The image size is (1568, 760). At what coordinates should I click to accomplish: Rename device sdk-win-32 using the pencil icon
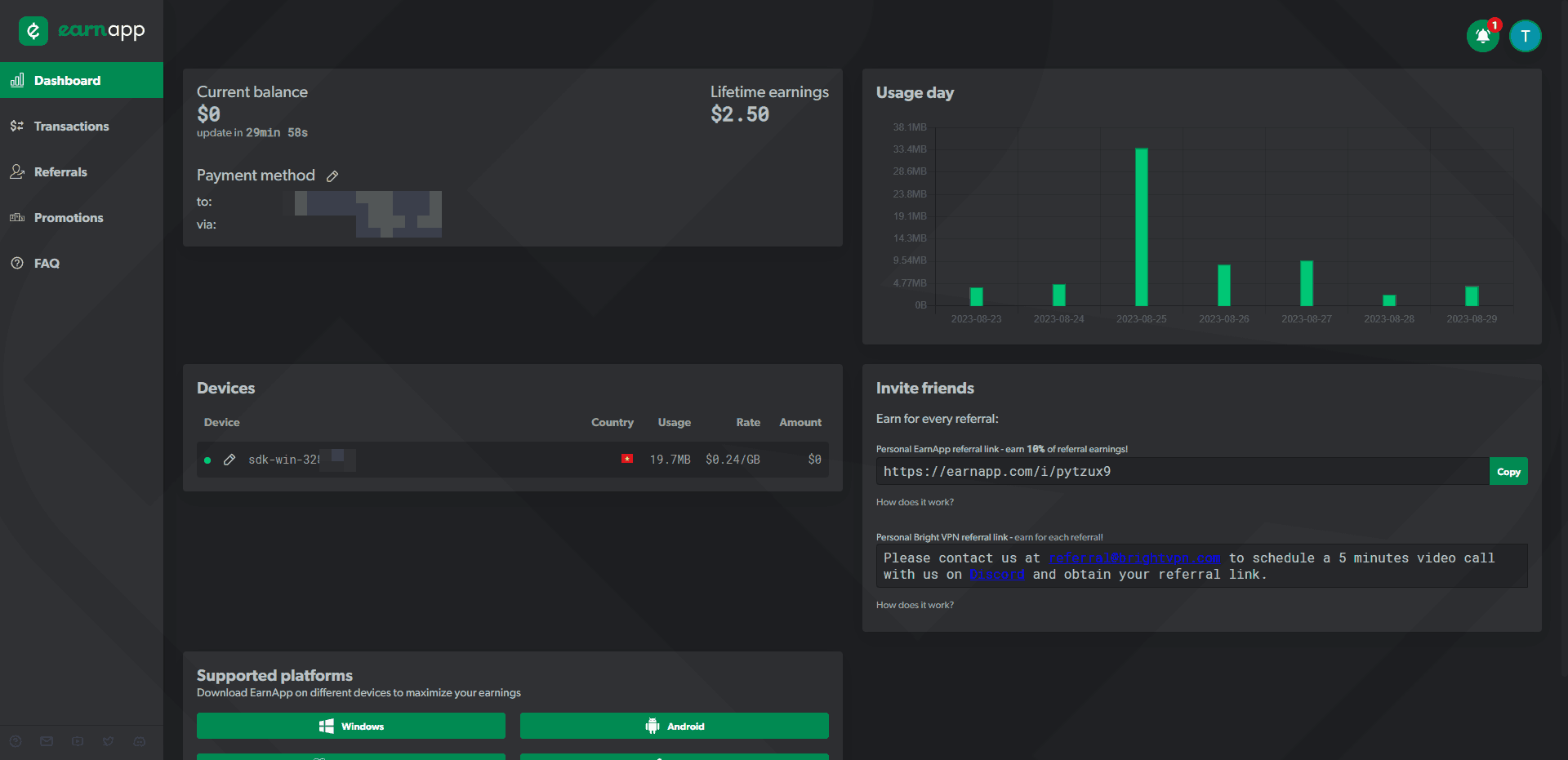click(x=229, y=460)
